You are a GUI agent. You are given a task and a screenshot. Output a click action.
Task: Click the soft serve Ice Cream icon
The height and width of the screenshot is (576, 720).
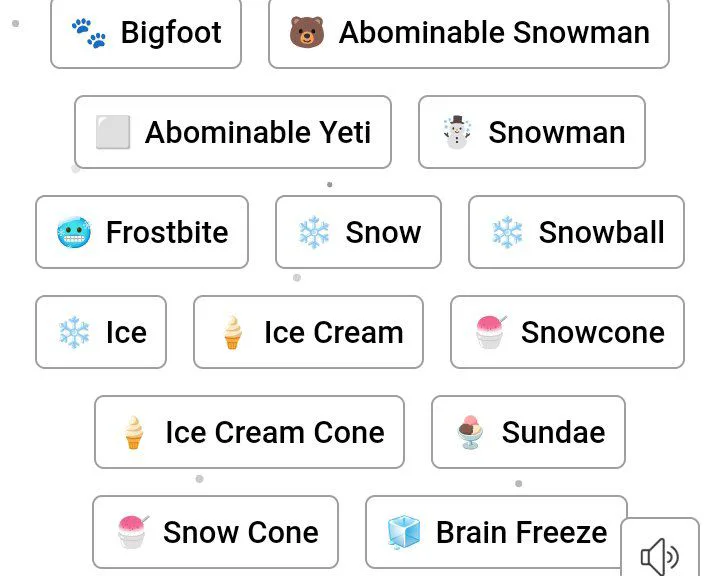point(232,332)
